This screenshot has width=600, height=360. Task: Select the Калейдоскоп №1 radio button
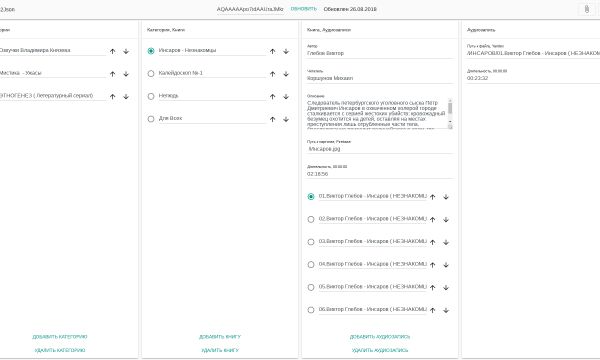(151, 73)
